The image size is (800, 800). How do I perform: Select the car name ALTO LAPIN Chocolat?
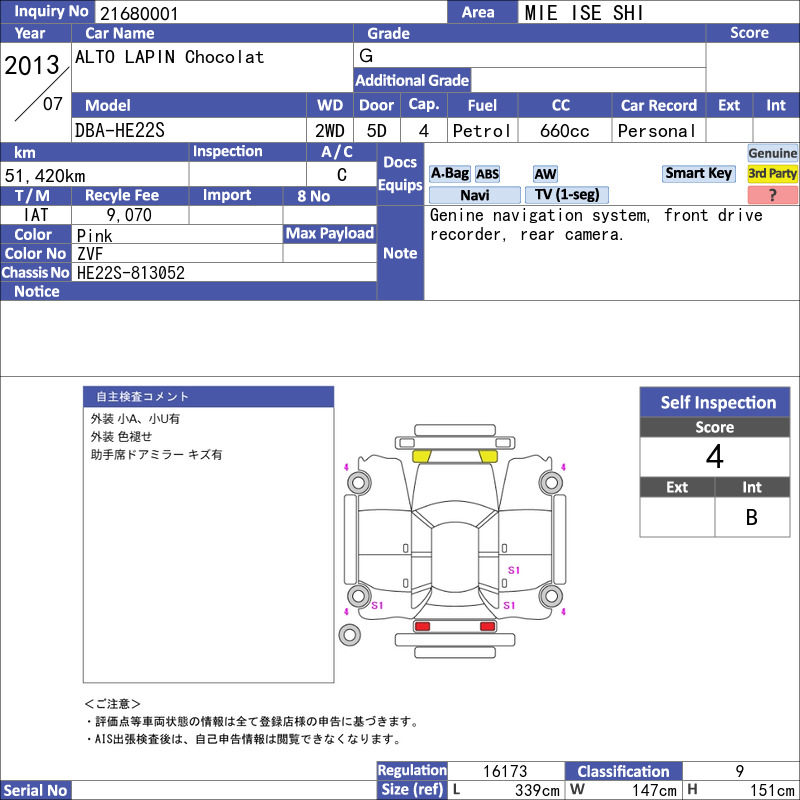click(169, 57)
